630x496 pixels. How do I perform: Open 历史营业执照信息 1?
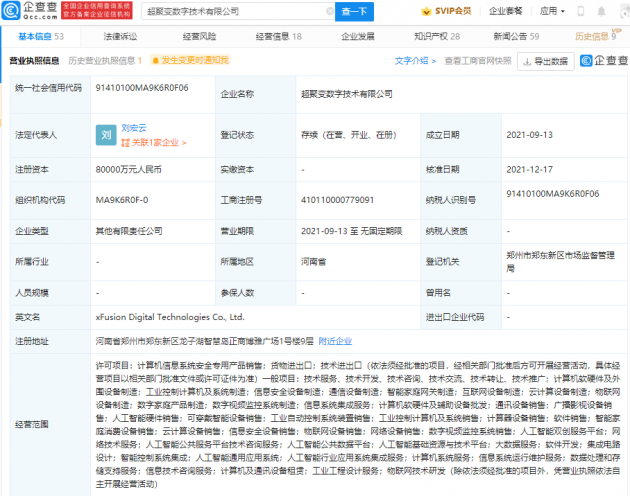coord(105,61)
